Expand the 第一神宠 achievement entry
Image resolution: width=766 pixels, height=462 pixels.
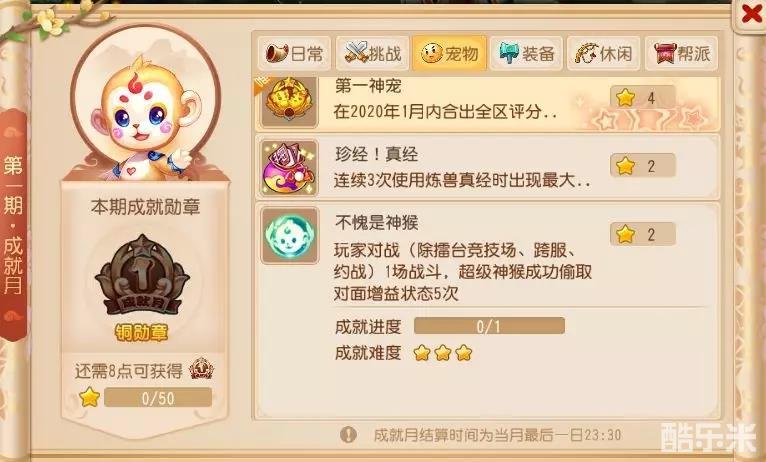pyautogui.click(x=488, y=103)
